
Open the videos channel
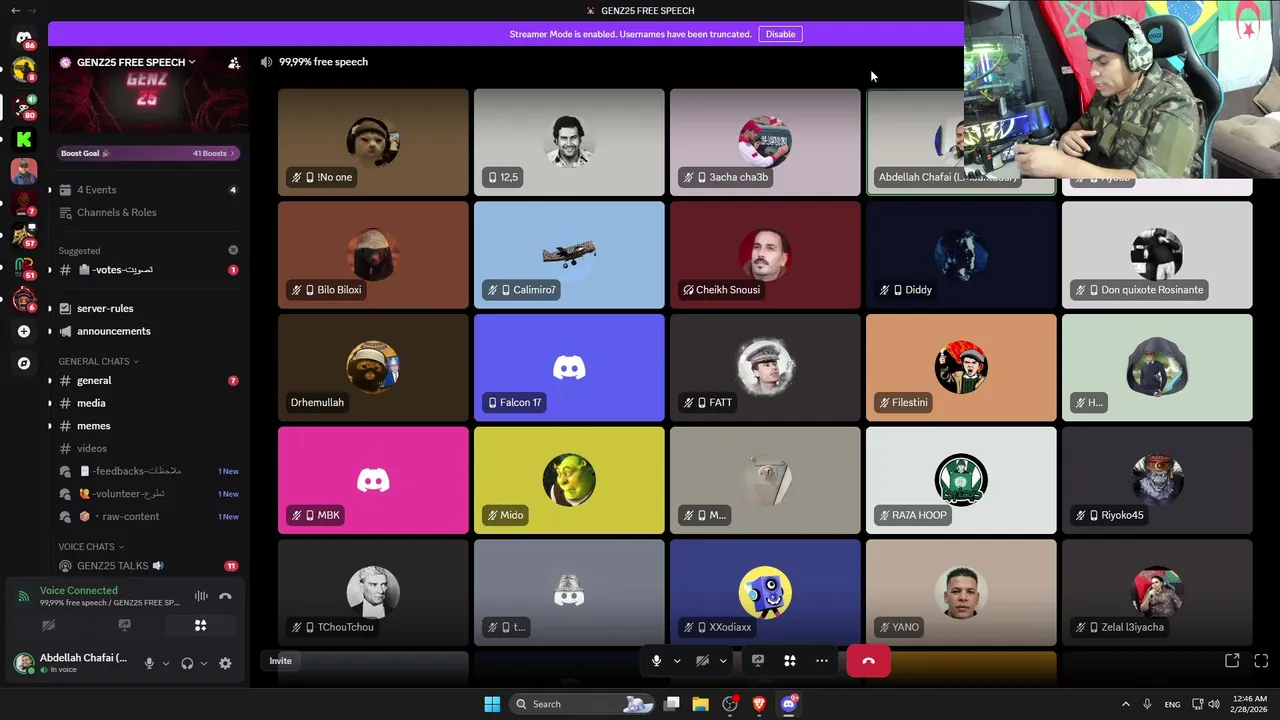[x=147, y=448]
